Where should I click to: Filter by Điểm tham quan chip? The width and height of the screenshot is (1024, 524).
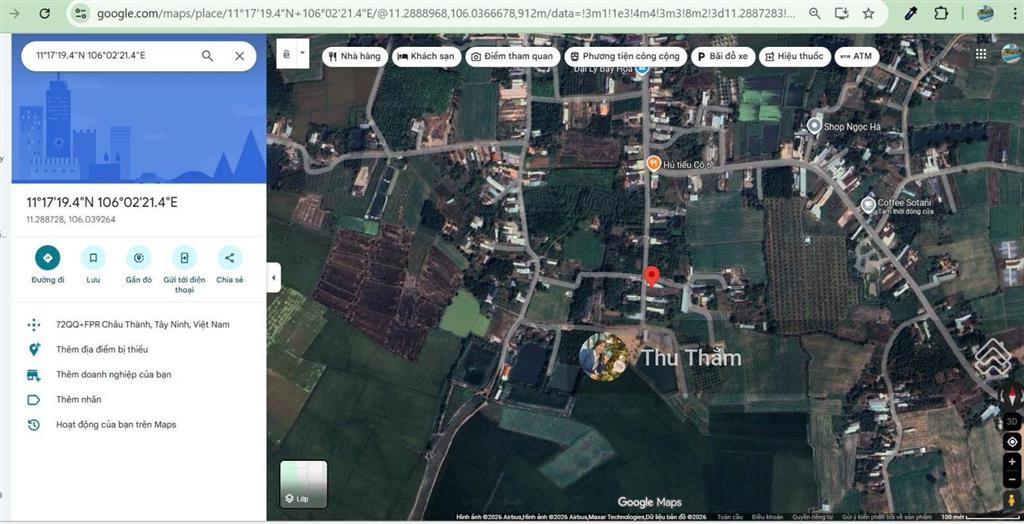[x=513, y=56]
